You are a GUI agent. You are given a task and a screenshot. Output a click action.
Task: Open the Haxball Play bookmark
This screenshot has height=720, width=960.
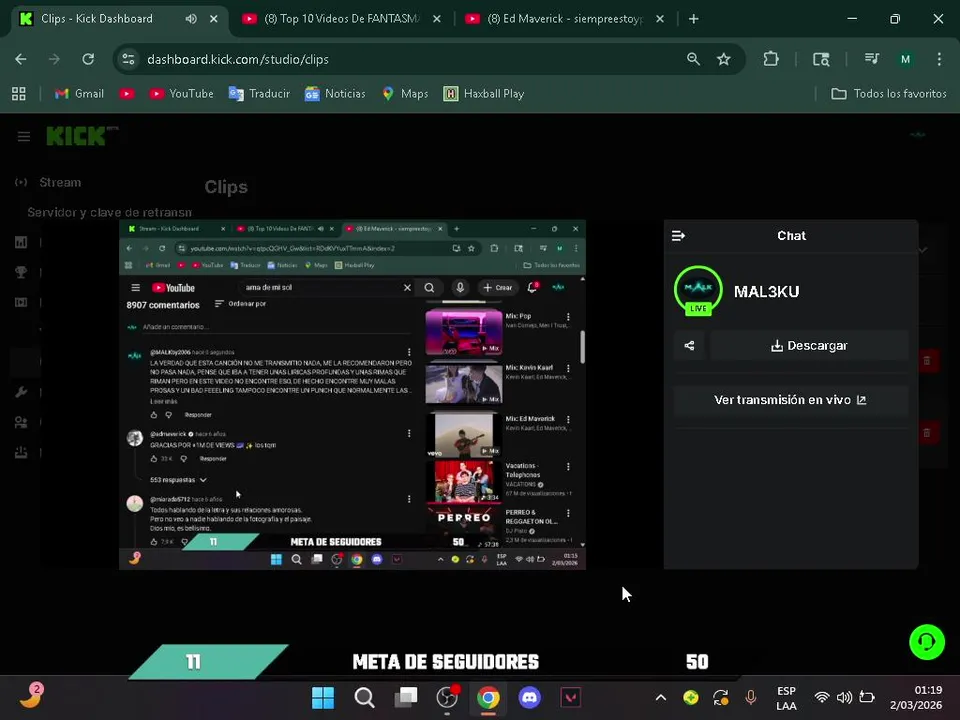click(x=484, y=94)
